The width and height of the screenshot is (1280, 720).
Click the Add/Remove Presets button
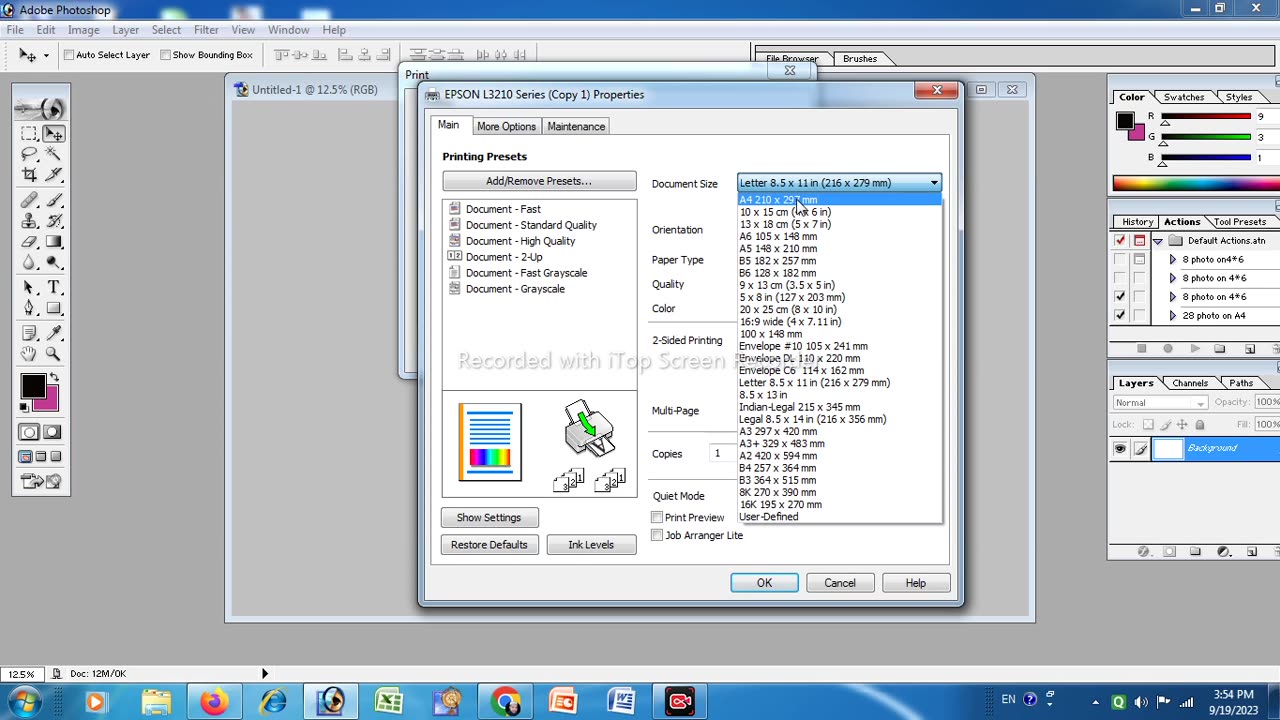(x=539, y=181)
